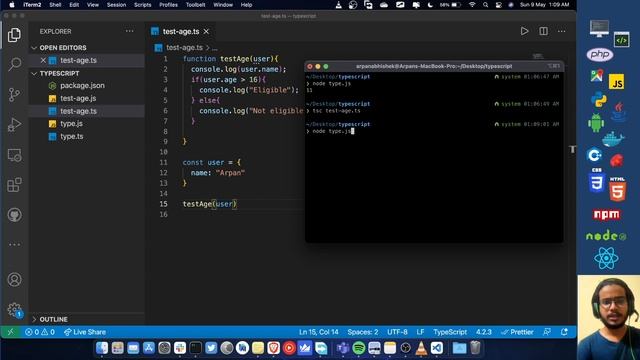Change LF end of line sequence
This screenshot has width=640, height=360.
click(x=420, y=332)
